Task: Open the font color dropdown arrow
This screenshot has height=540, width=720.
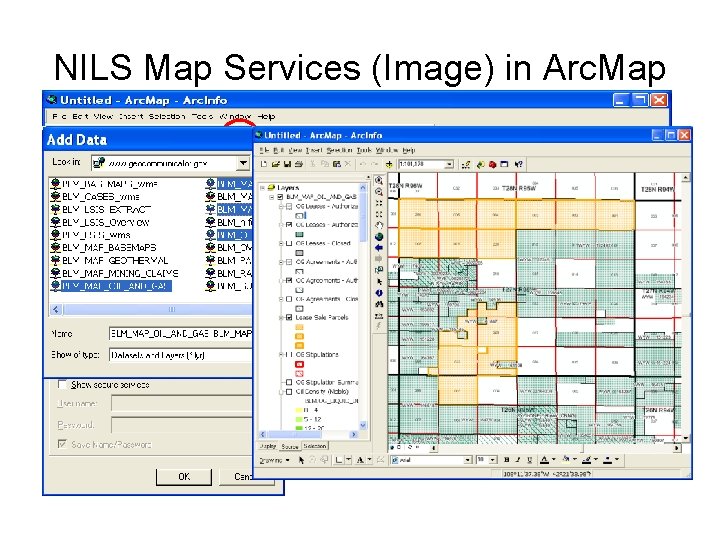Action: 553,460
